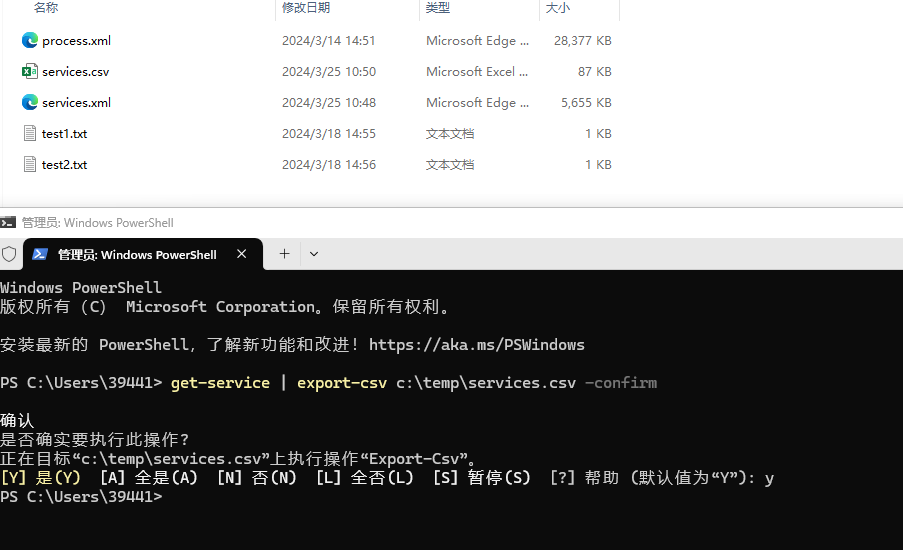Screen dimensions: 903x550
Task: Click the size value 87 KB
Action: pos(595,72)
